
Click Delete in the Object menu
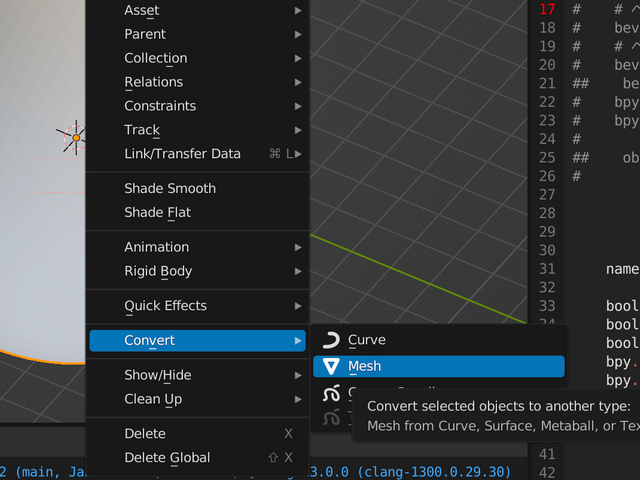(x=145, y=433)
